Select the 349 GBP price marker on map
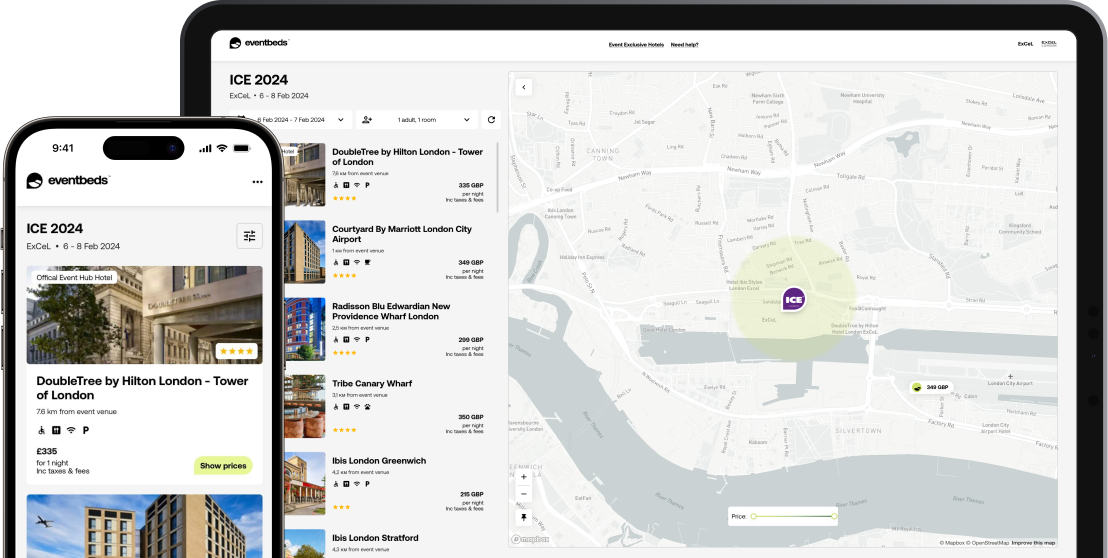The width and height of the screenshot is (1108, 558). pyautogui.click(x=930, y=387)
